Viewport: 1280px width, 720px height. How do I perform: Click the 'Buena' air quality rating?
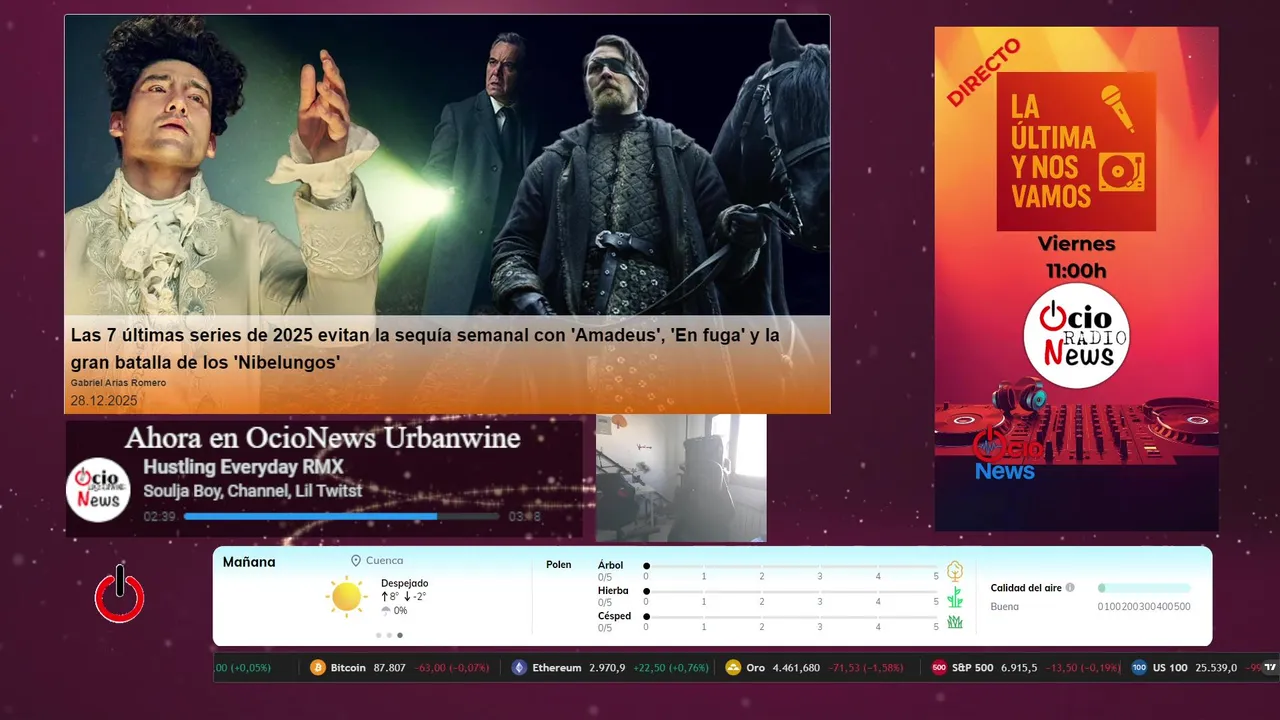pos(1005,607)
